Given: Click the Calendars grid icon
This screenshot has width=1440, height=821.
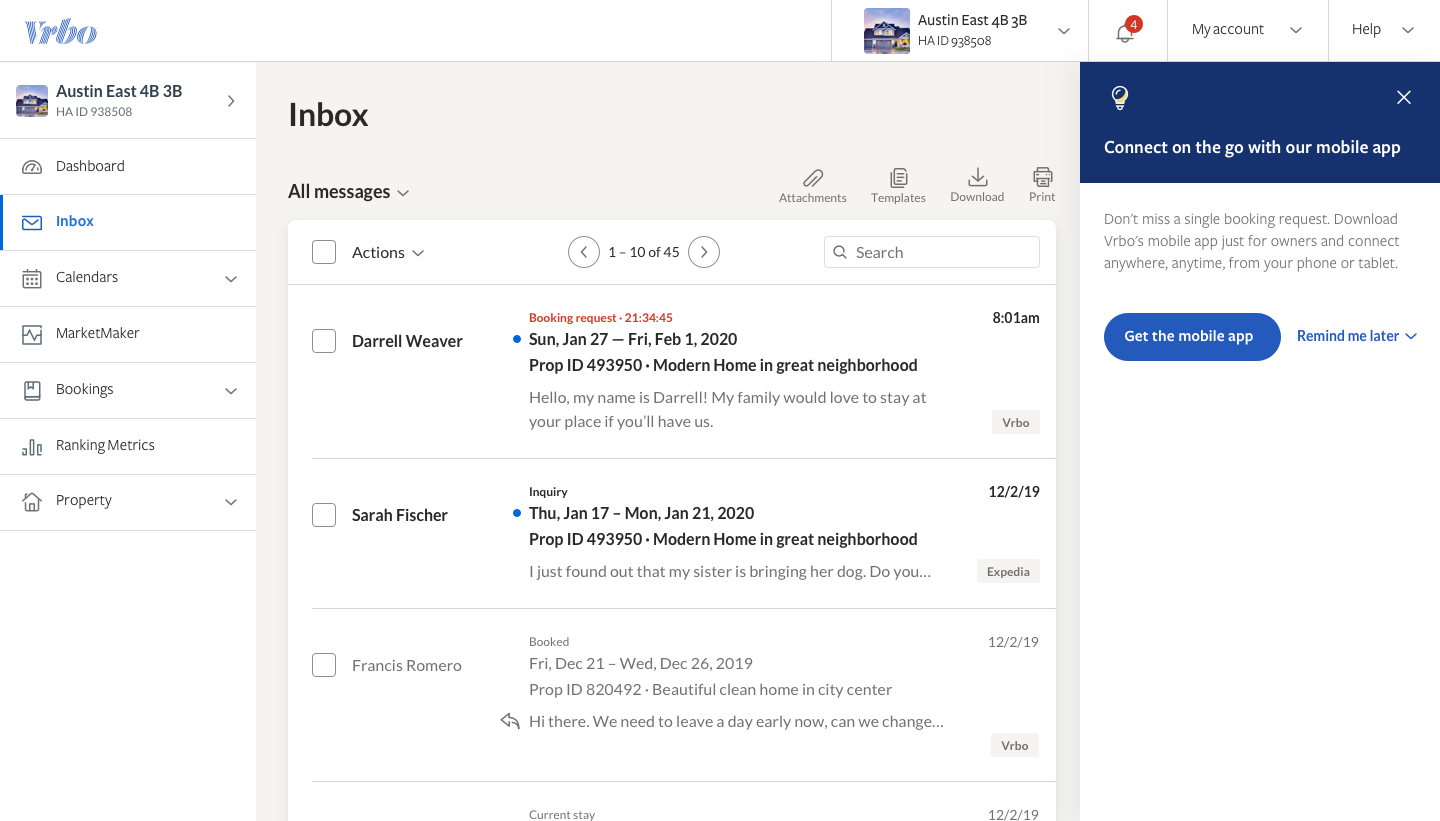Looking at the screenshot, I should tap(32, 278).
